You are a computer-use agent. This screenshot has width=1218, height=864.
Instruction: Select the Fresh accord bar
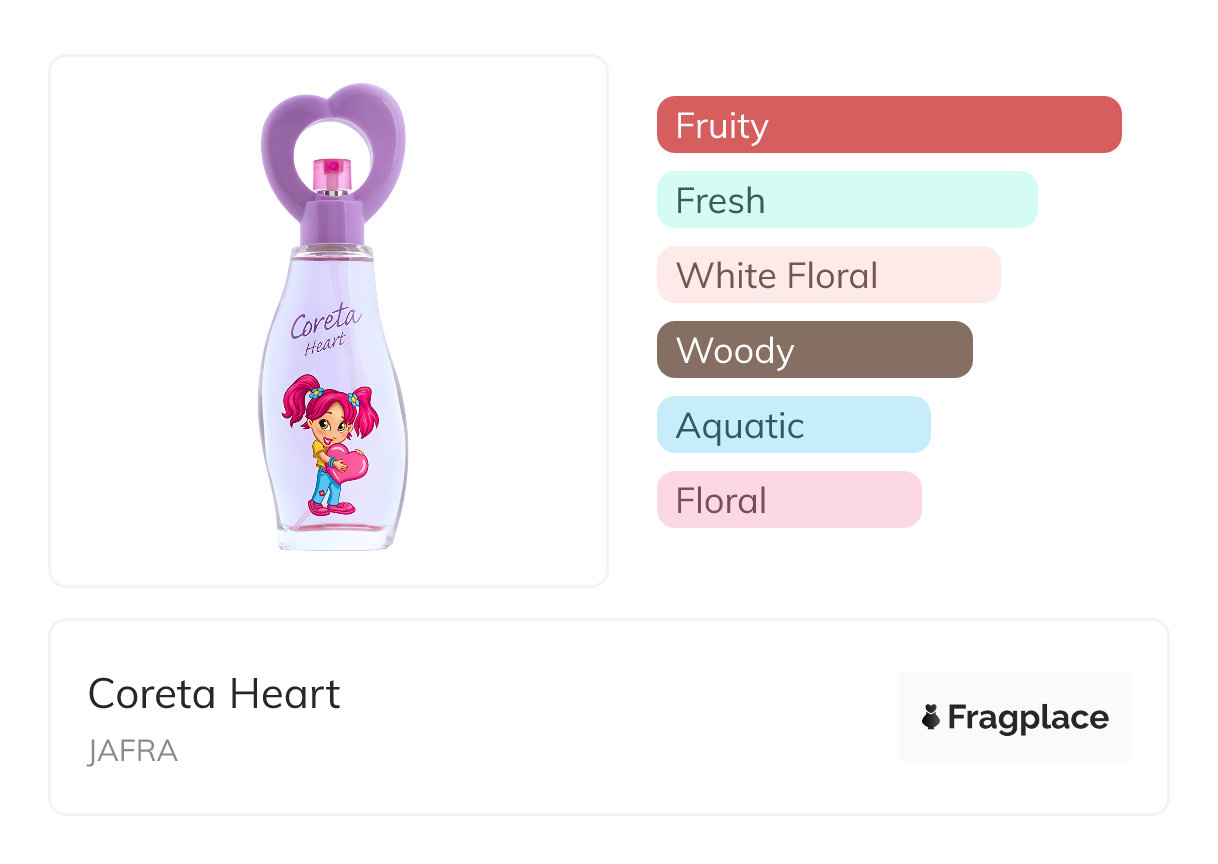coord(846,200)
